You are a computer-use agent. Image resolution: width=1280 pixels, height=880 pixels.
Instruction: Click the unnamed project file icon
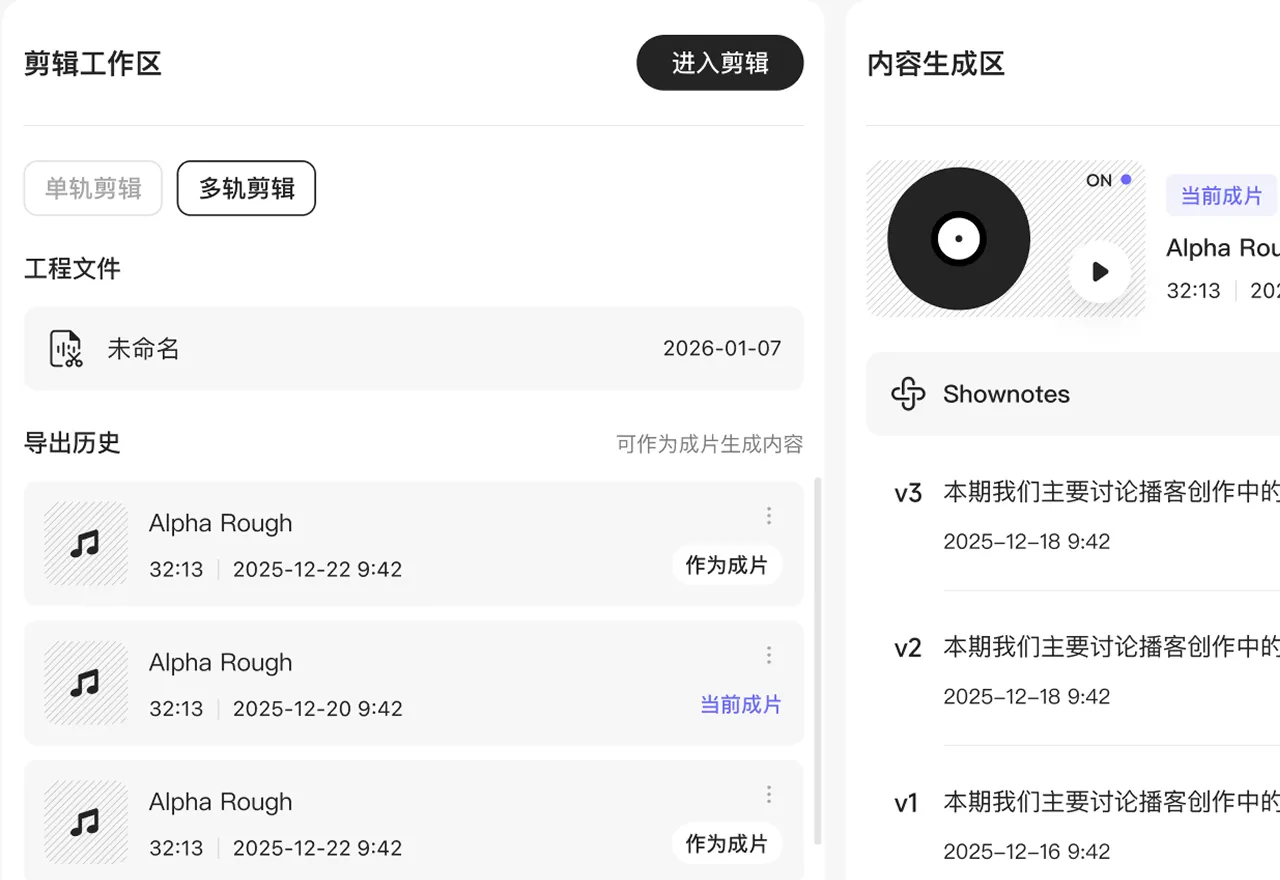tap(66, 349)
